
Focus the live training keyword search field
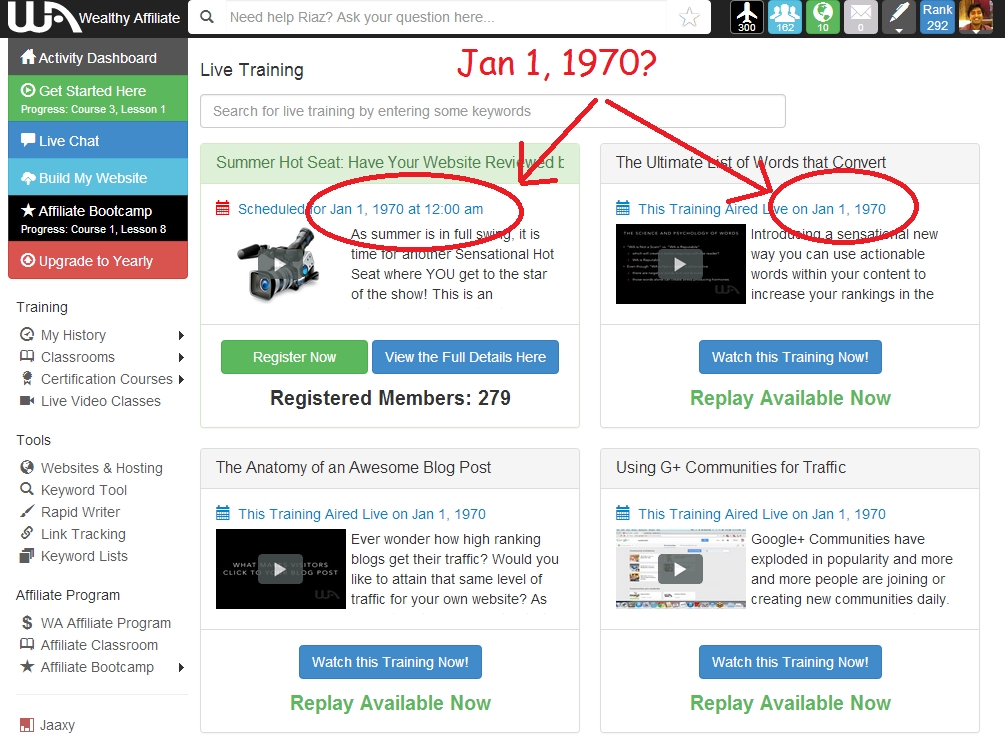click(493, 111)
